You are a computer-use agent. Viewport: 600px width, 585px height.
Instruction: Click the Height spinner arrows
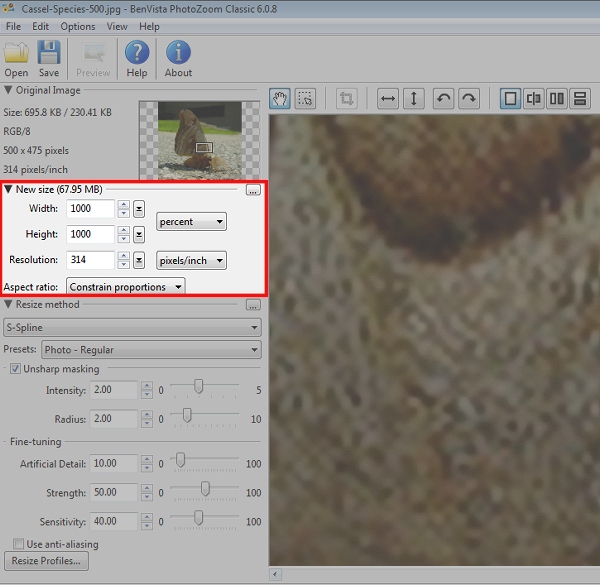[123, 235]
